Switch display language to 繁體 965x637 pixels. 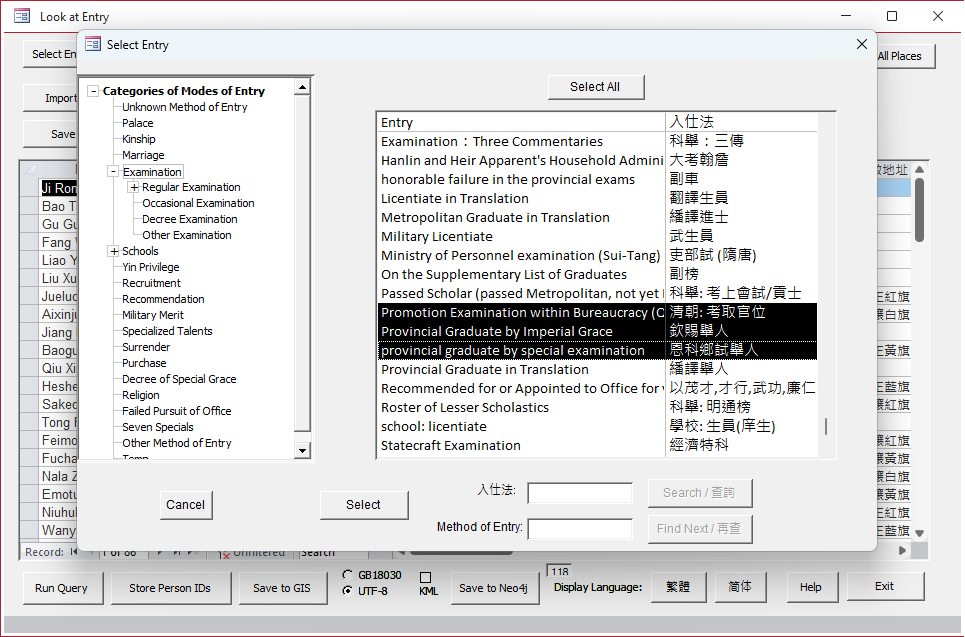tap(677, 587)
